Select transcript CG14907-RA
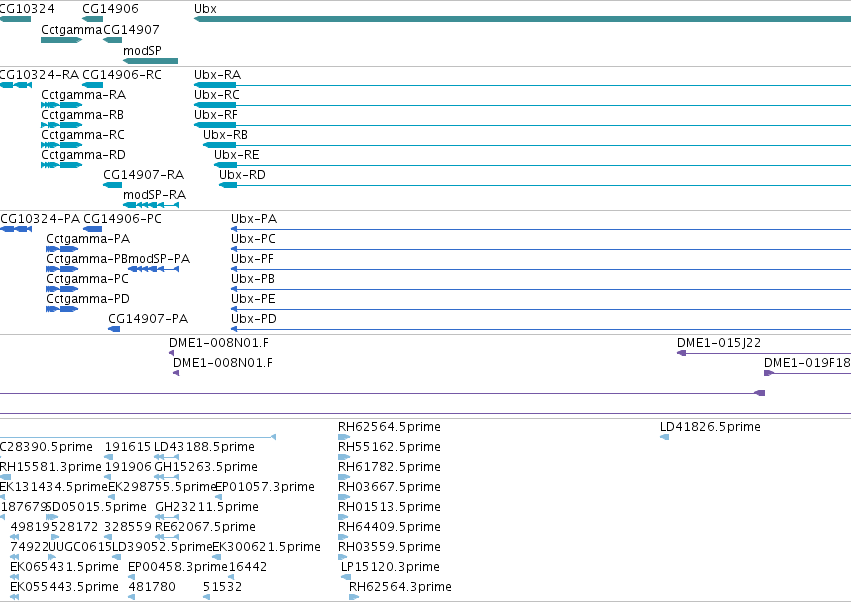851x602 pixels. pyautogui.click(x=112, y=185)
